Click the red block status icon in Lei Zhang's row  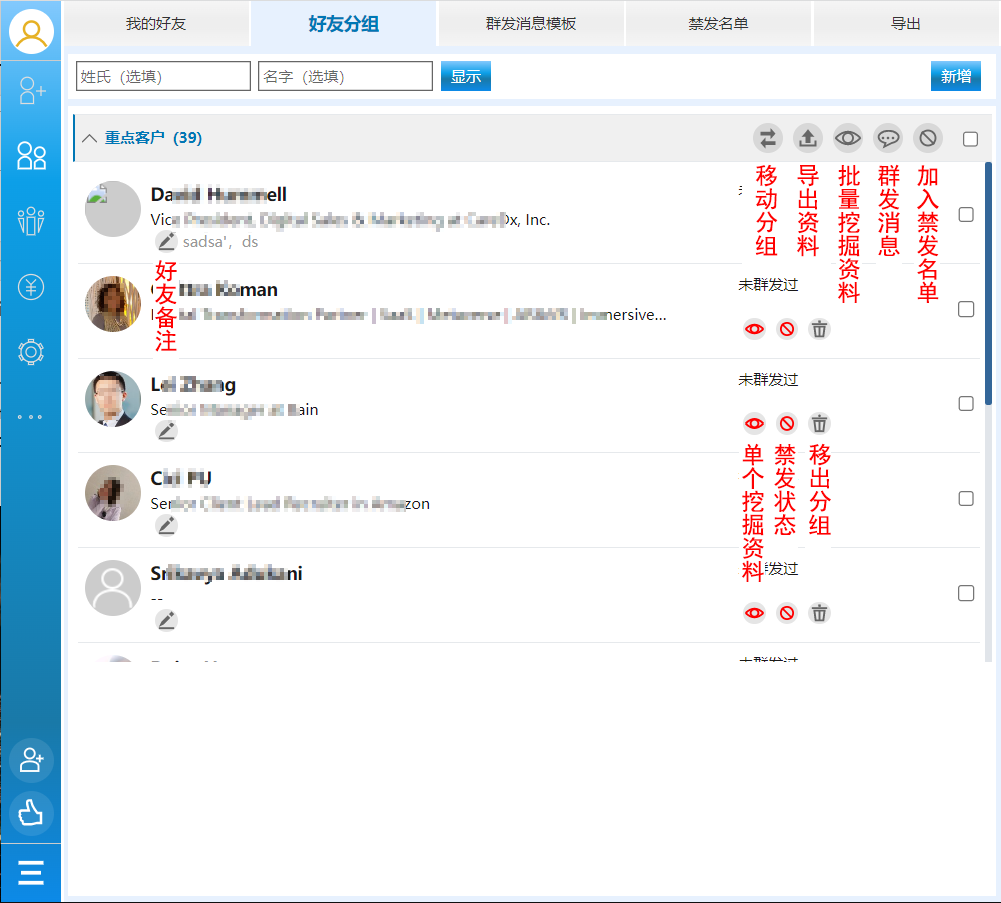[x=787, y=423]
